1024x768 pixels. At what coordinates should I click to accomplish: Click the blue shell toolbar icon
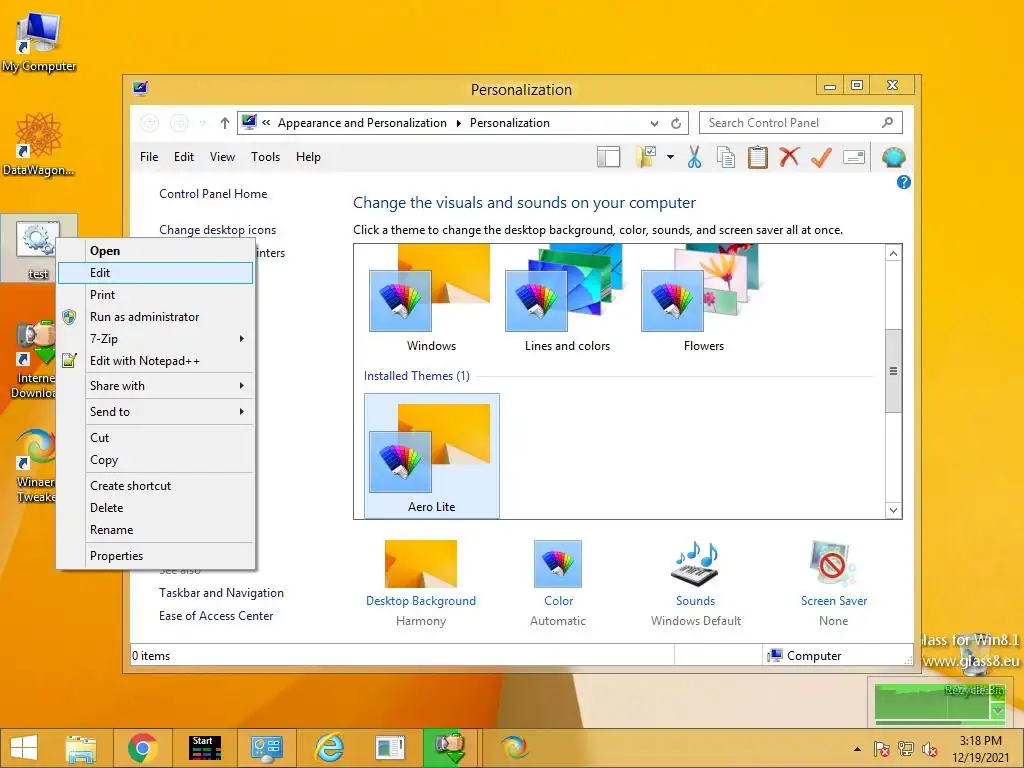893,157
